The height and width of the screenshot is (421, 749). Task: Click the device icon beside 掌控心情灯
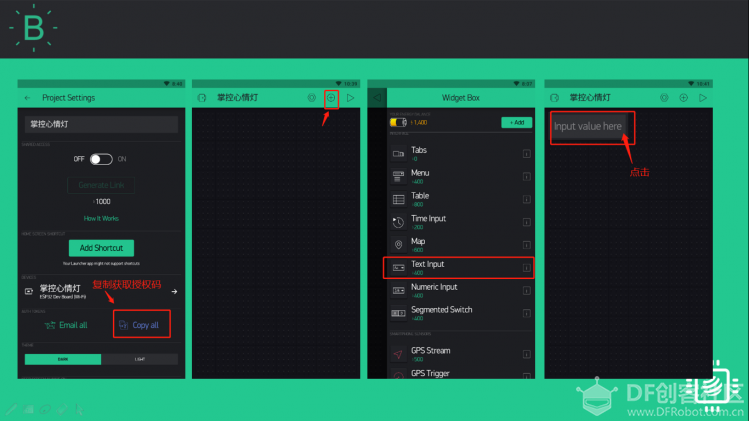29,291
